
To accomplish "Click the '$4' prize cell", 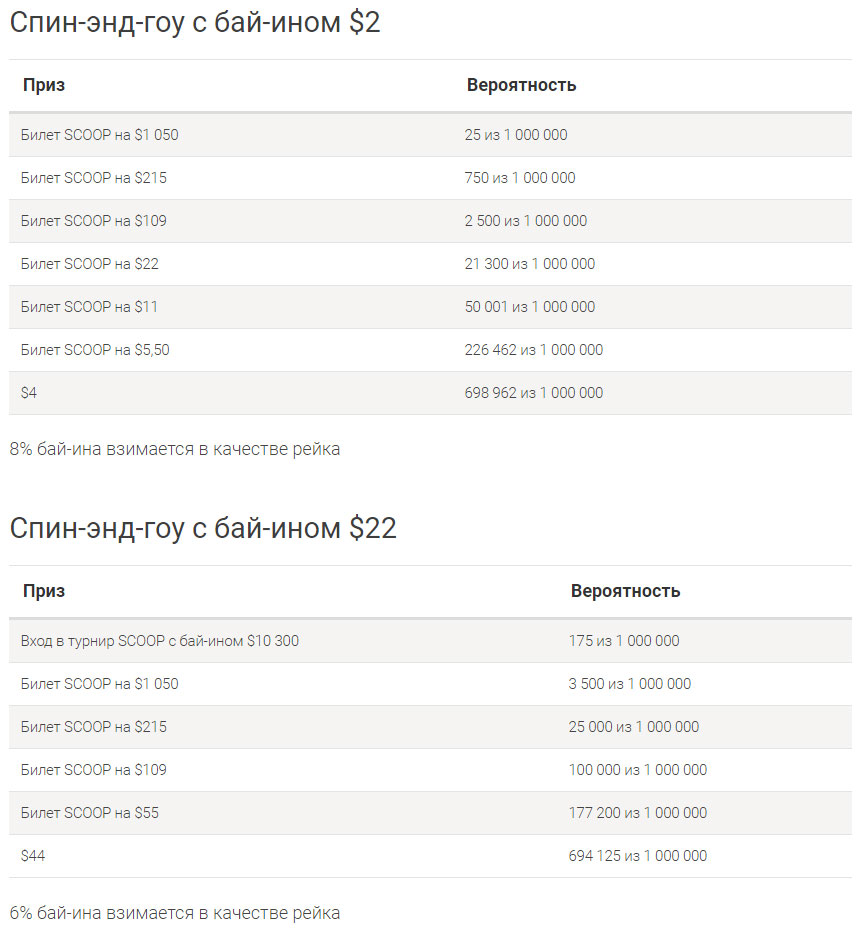I will click(28, 393).
